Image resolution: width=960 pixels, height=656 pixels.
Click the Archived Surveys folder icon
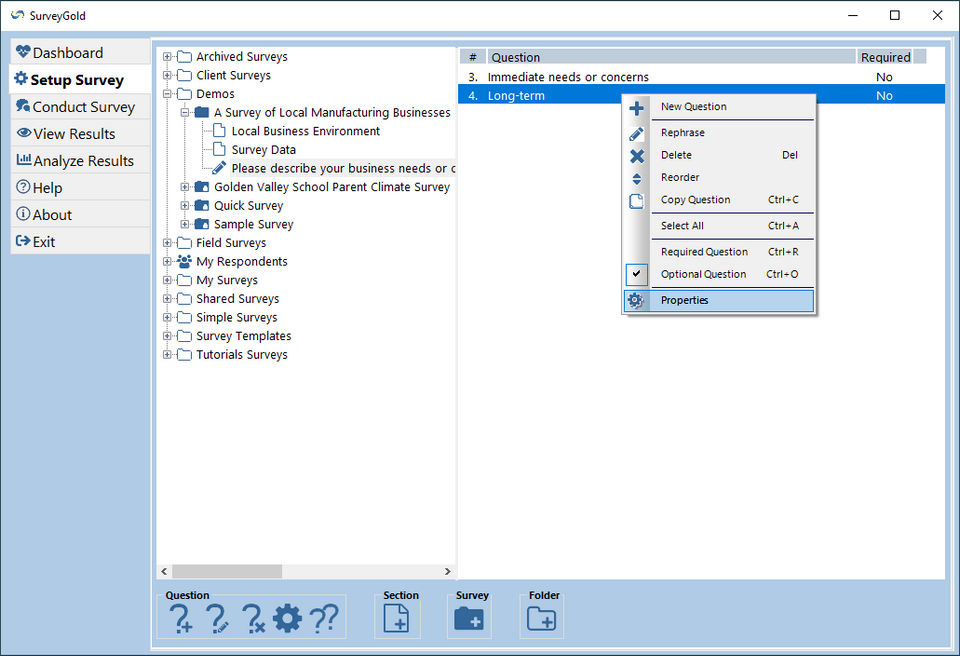[184, 57]
